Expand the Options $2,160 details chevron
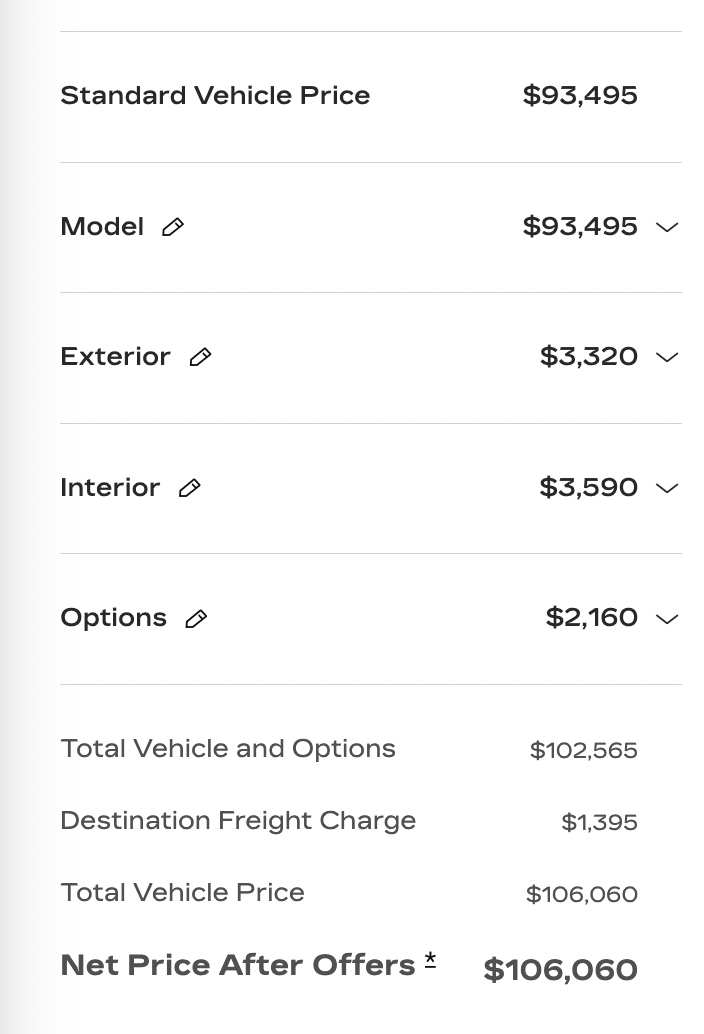This screenshot has width=704, height=1034. coord(667,619)
